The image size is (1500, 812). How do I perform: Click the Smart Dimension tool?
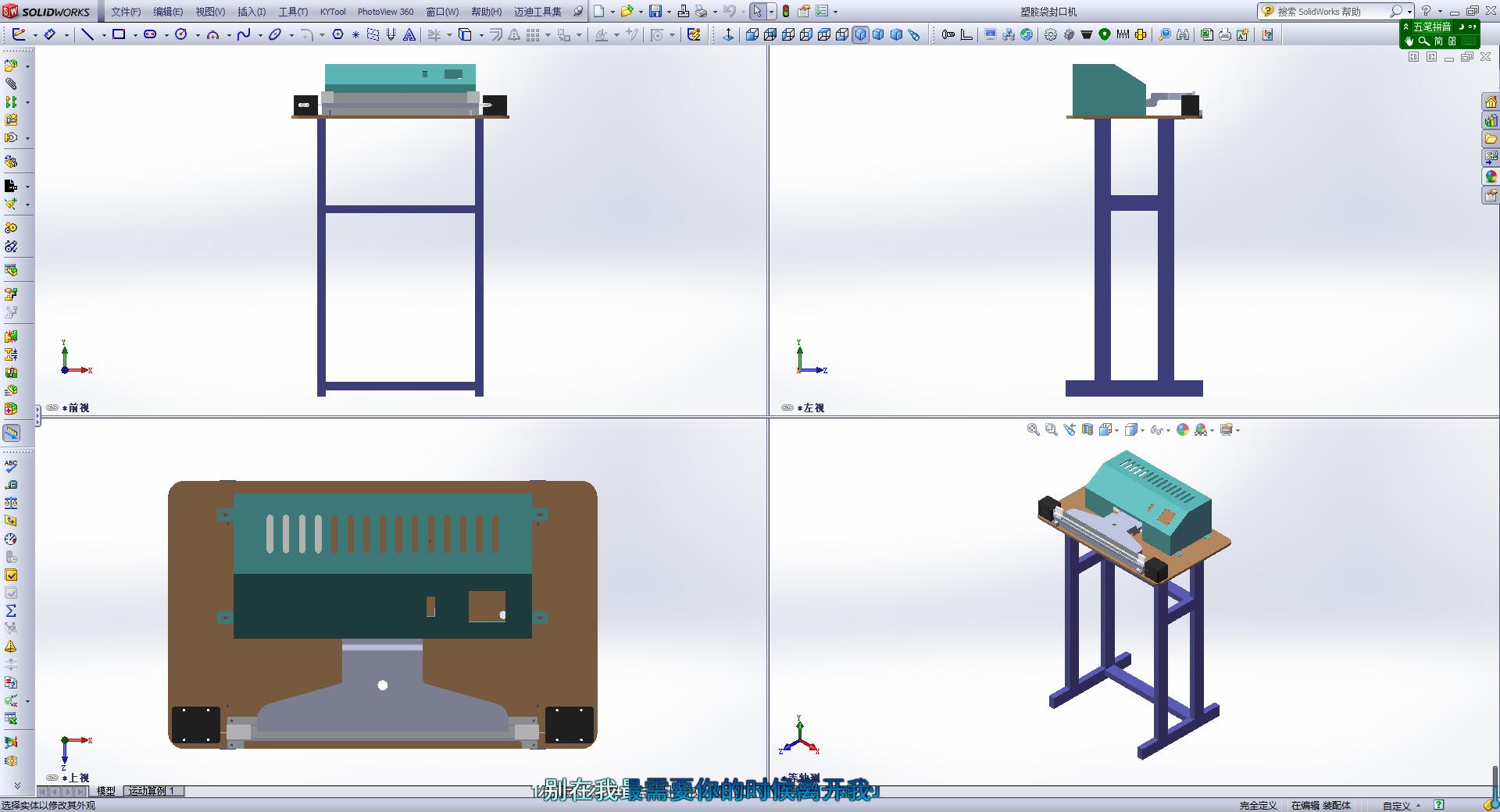point(49,34)
